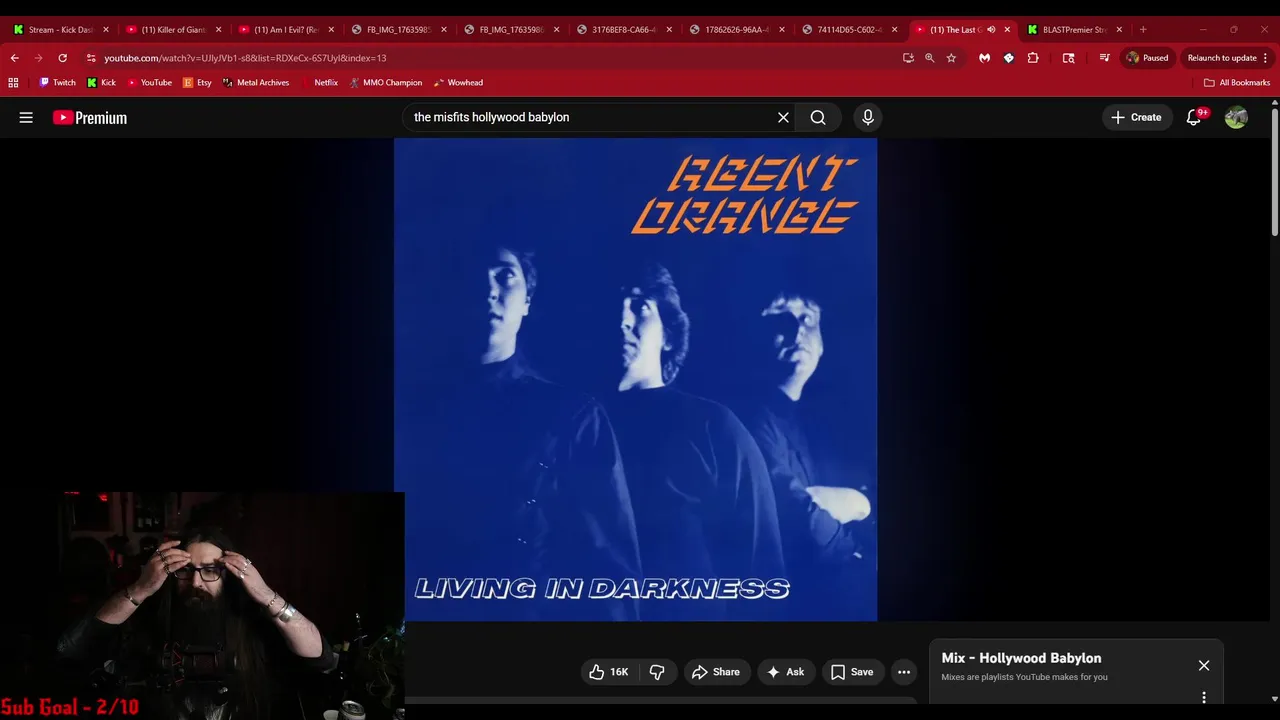The height and width of the screenshot is (720, 1280).
Task: Dislike this video
Action: click(x=657, y=672)
